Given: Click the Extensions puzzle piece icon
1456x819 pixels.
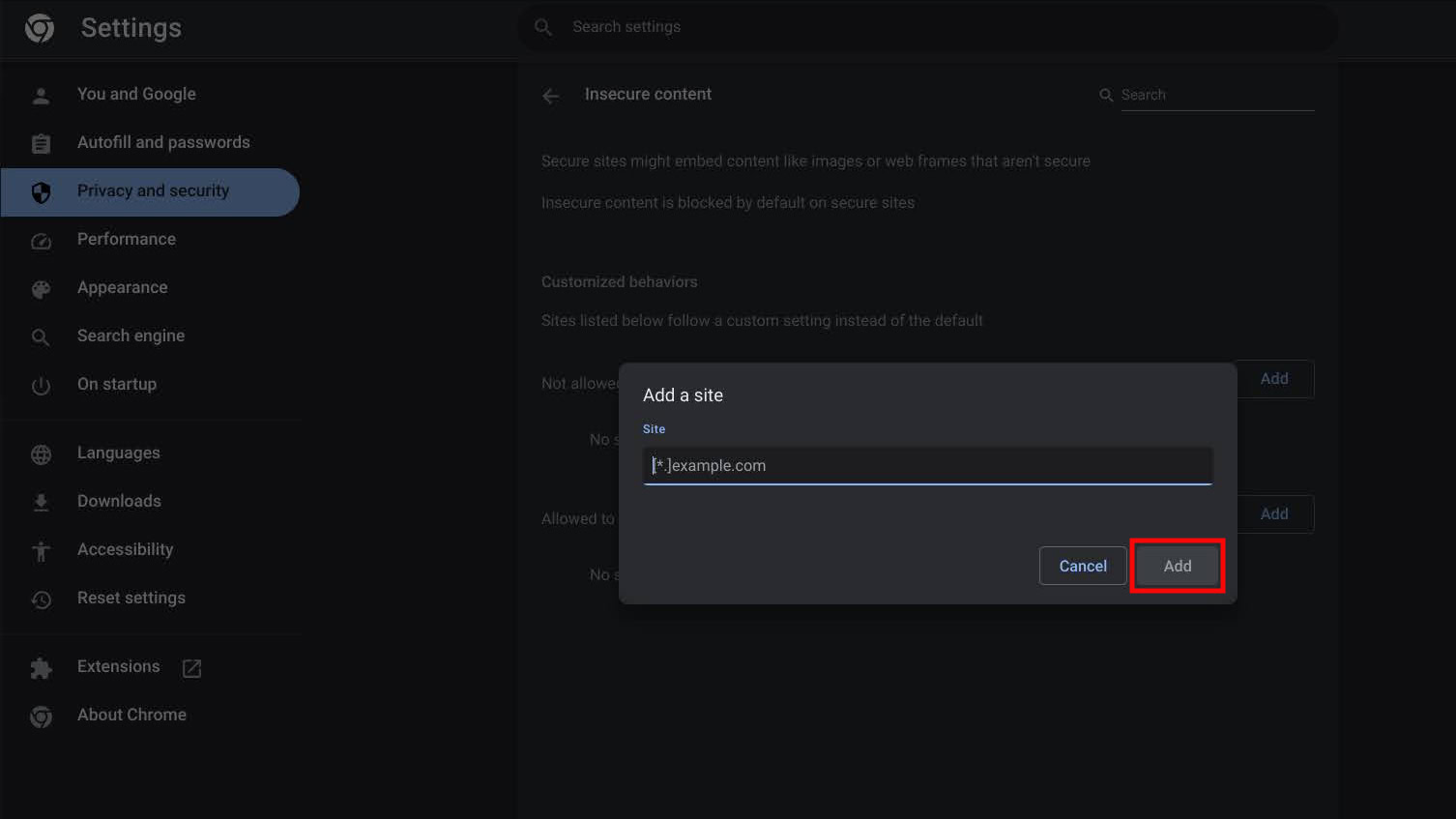Looking at the screenshot, I should click(41, 668).
